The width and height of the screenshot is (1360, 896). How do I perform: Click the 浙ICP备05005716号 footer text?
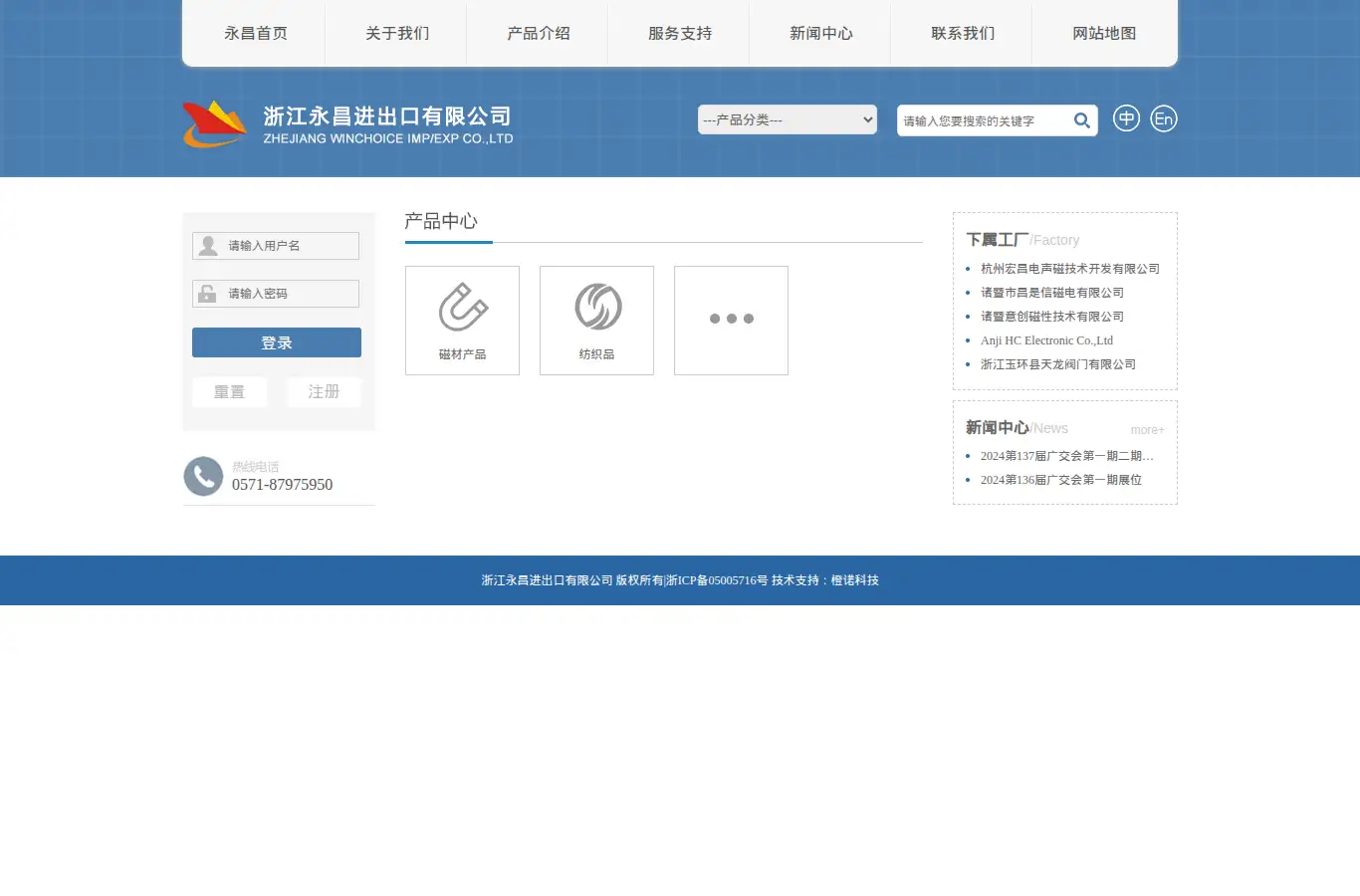(x=717, y=580)
